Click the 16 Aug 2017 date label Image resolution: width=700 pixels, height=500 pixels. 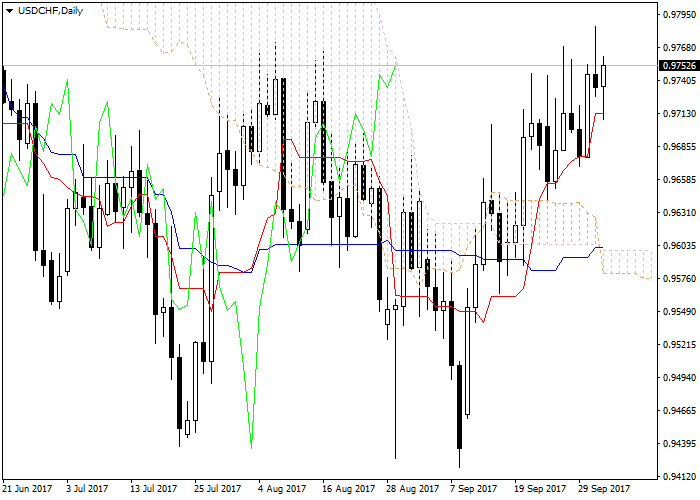tap(350, 489)
